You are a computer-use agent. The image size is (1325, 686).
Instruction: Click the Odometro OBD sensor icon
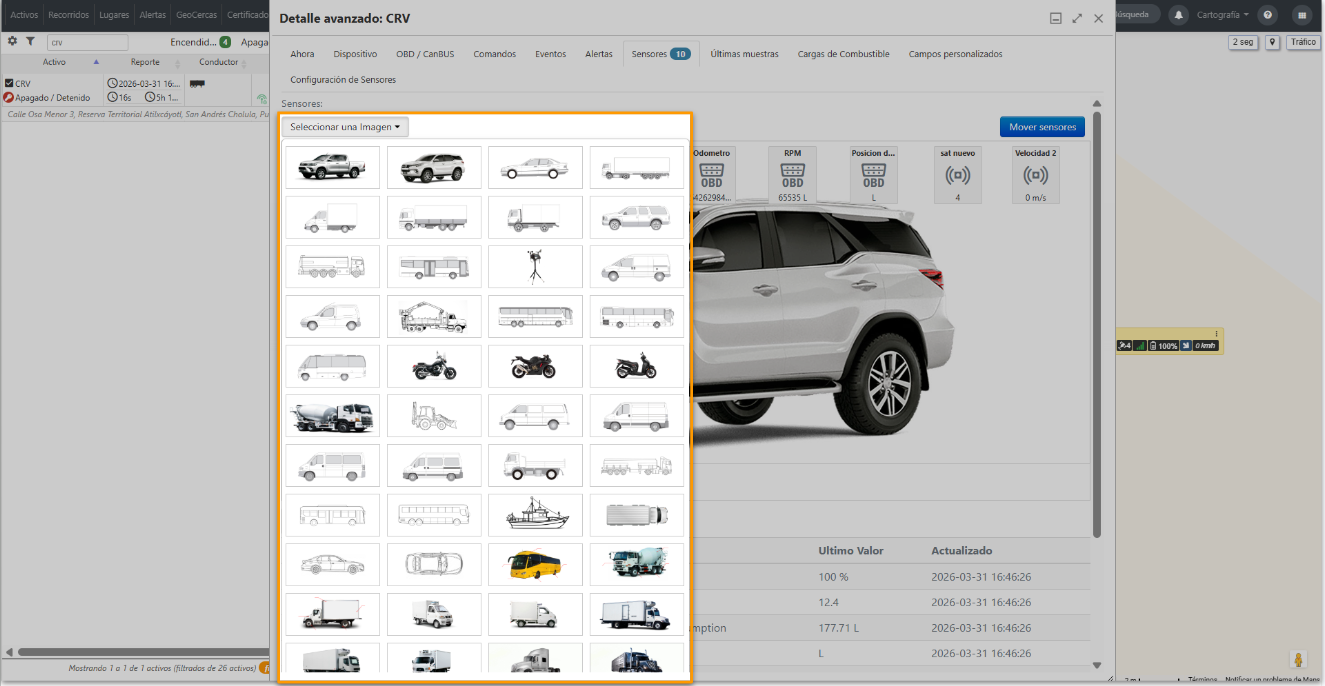pyautogui.click(x=712, y=176)
